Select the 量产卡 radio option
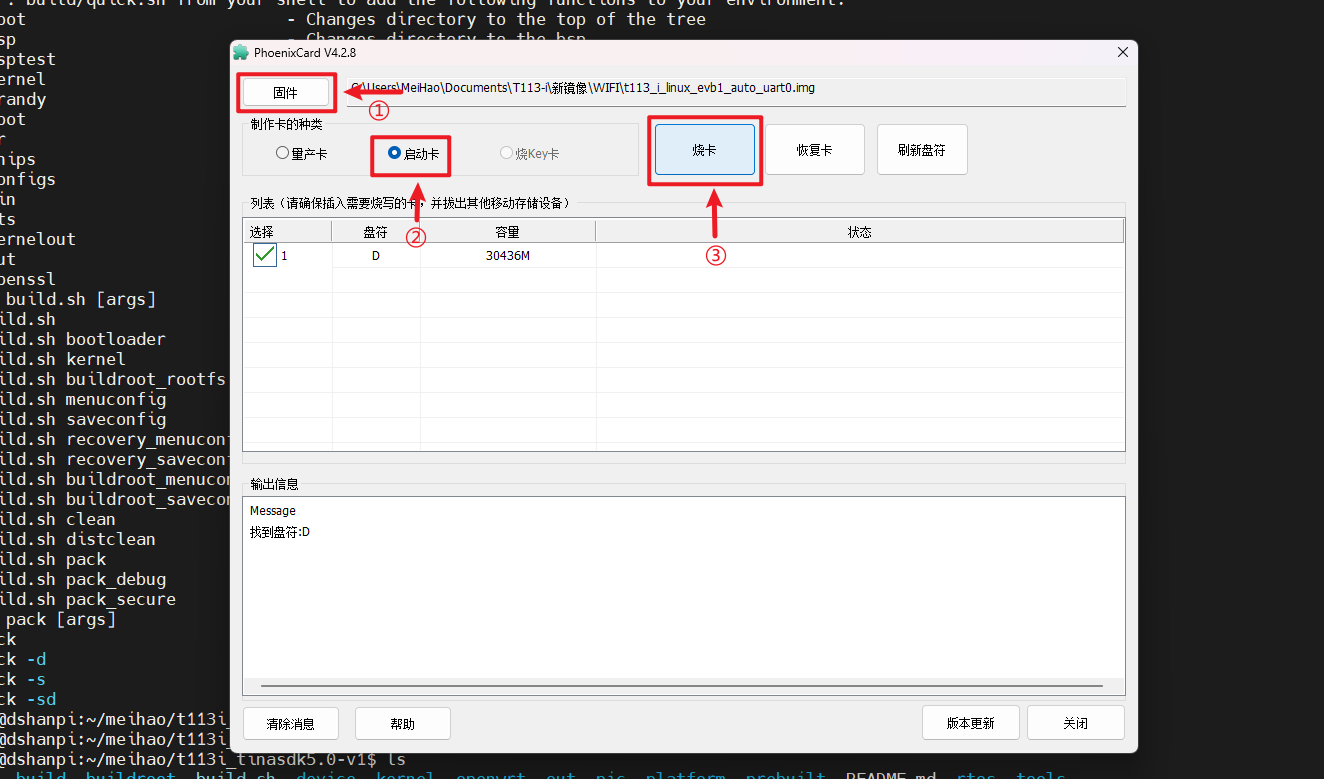Viewport: 1324px width, 779px height. coord(301,154)
